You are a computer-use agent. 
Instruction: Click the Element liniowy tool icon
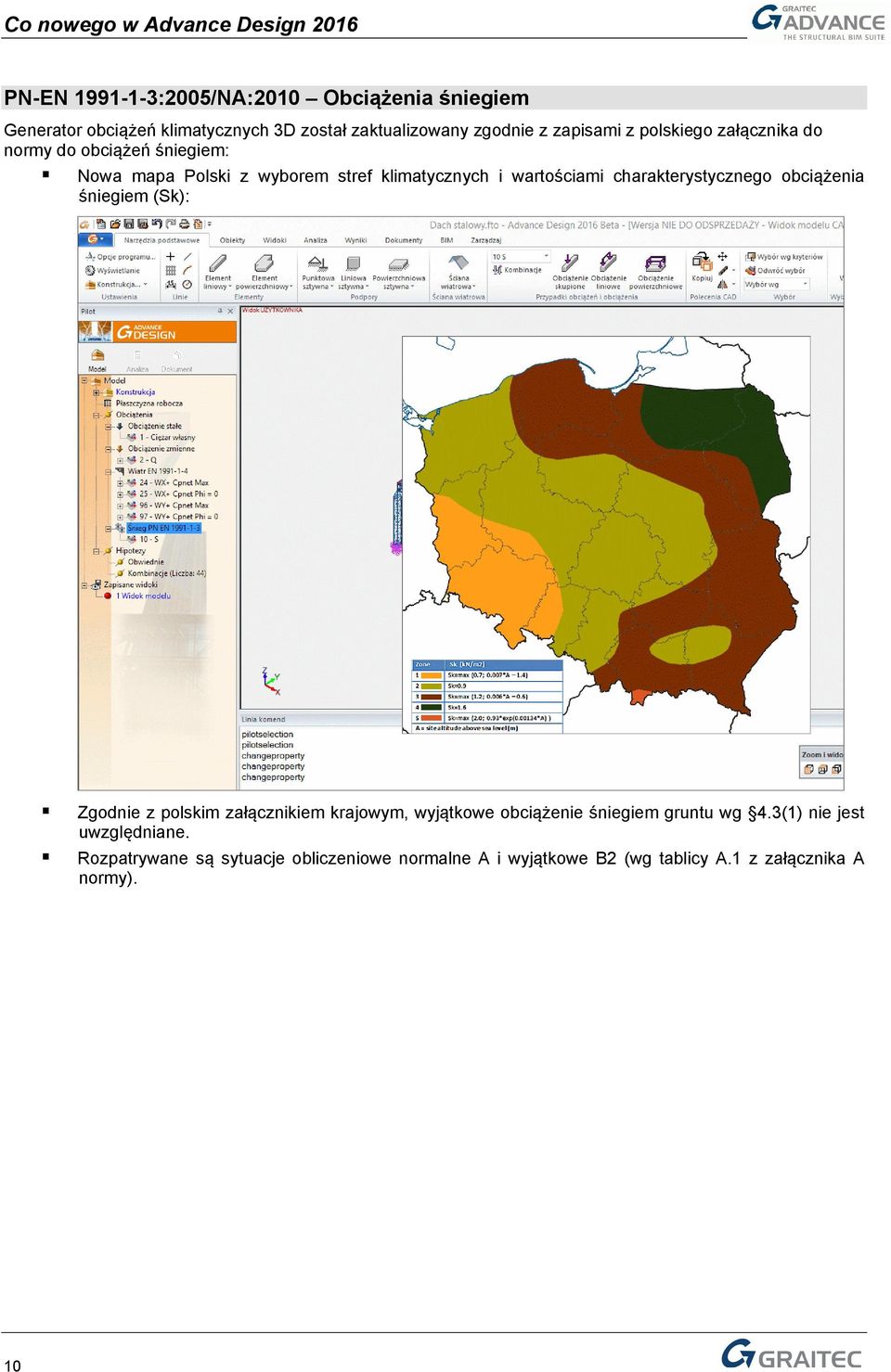click(x=218, y=263)
